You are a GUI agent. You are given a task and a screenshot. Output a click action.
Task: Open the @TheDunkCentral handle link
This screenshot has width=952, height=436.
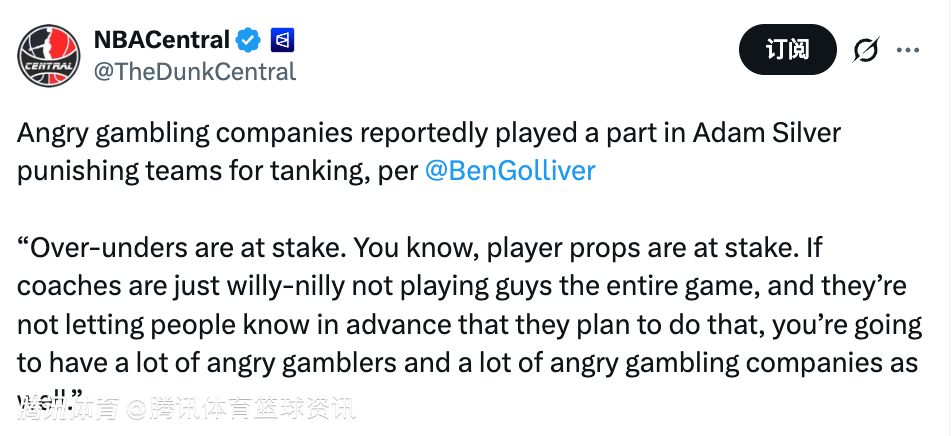[x=194, y=72]
